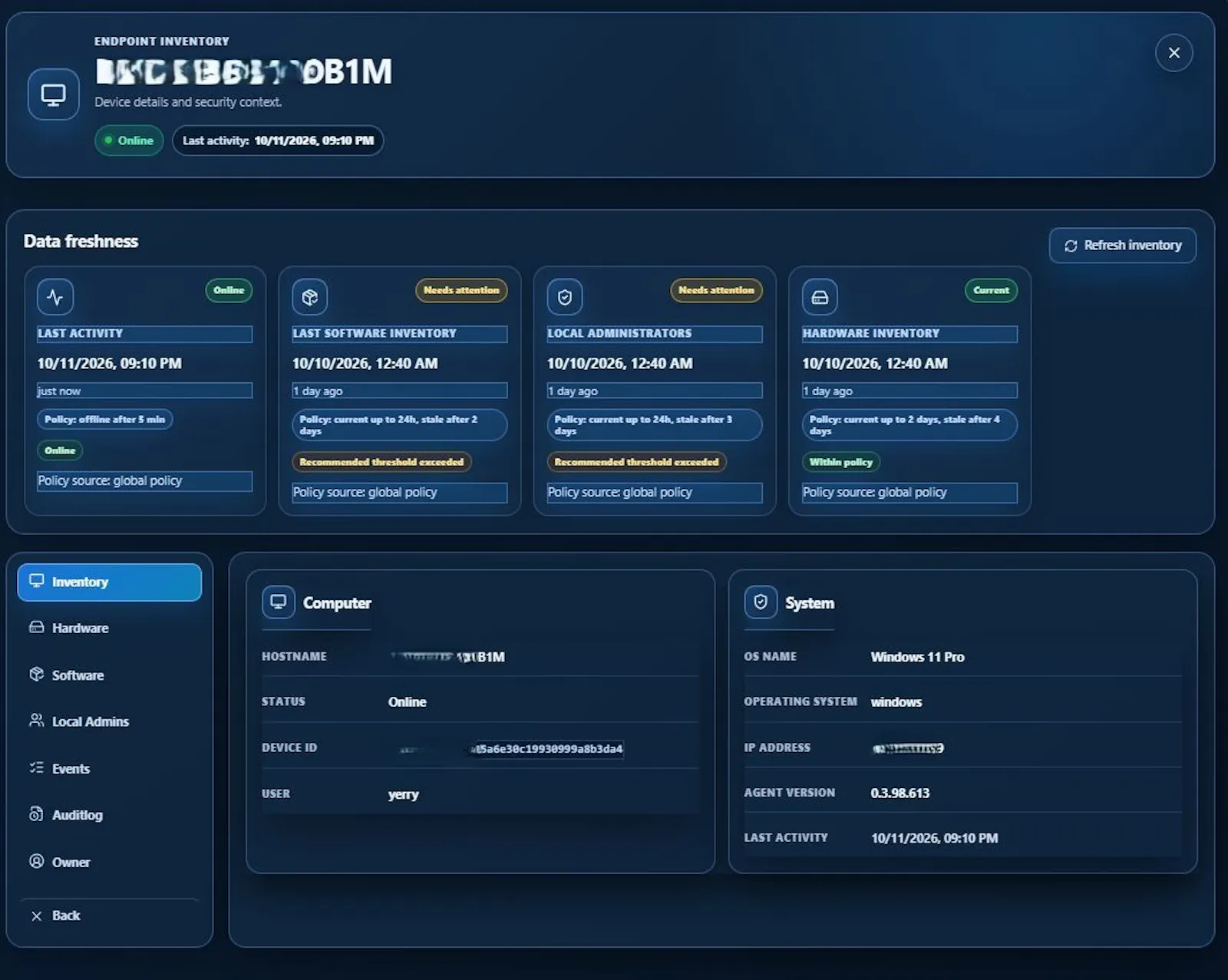1228x980 pixels.
Task: Click the monitor icon beside the device name
Action: pyautogui.click(x=54, y=94)
